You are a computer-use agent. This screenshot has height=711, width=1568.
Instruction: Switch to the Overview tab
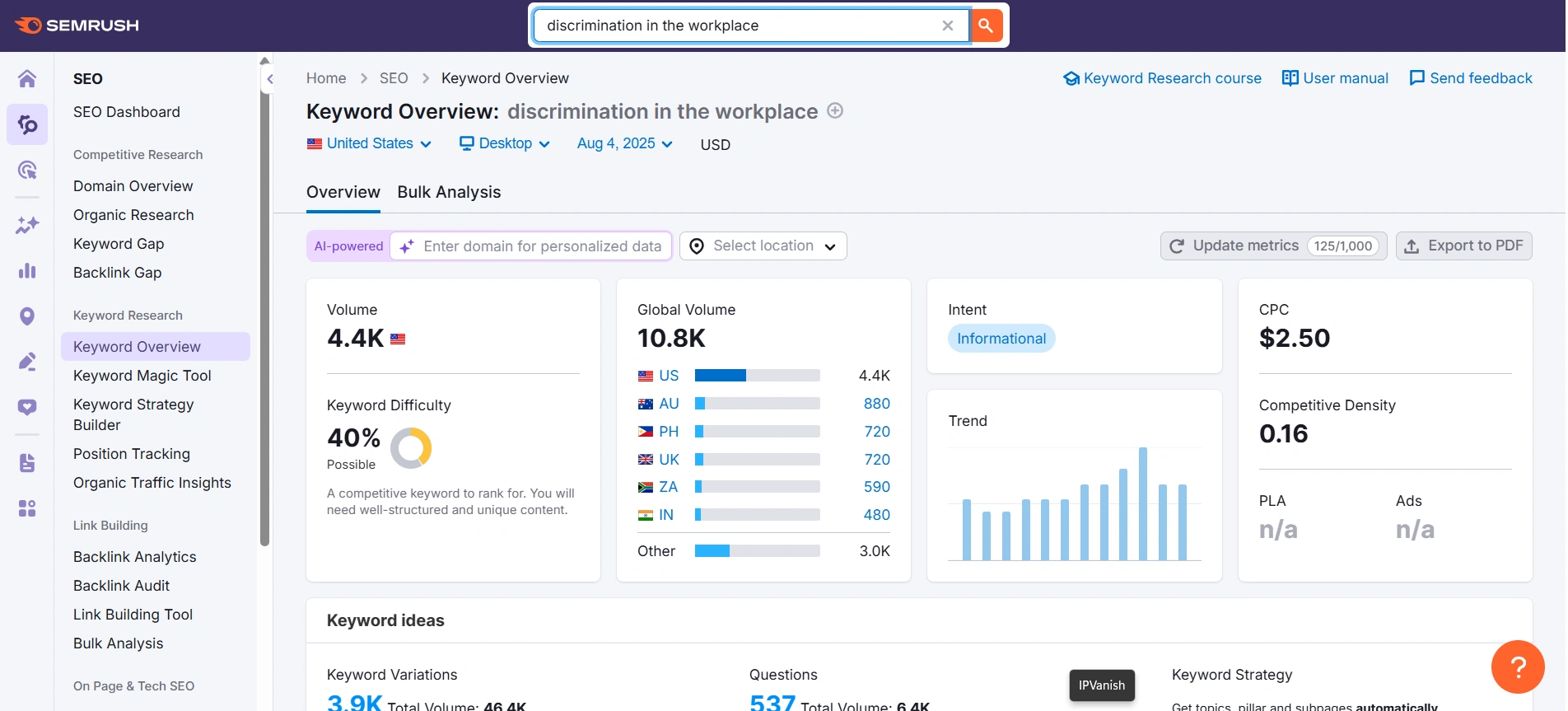point(343,192)
